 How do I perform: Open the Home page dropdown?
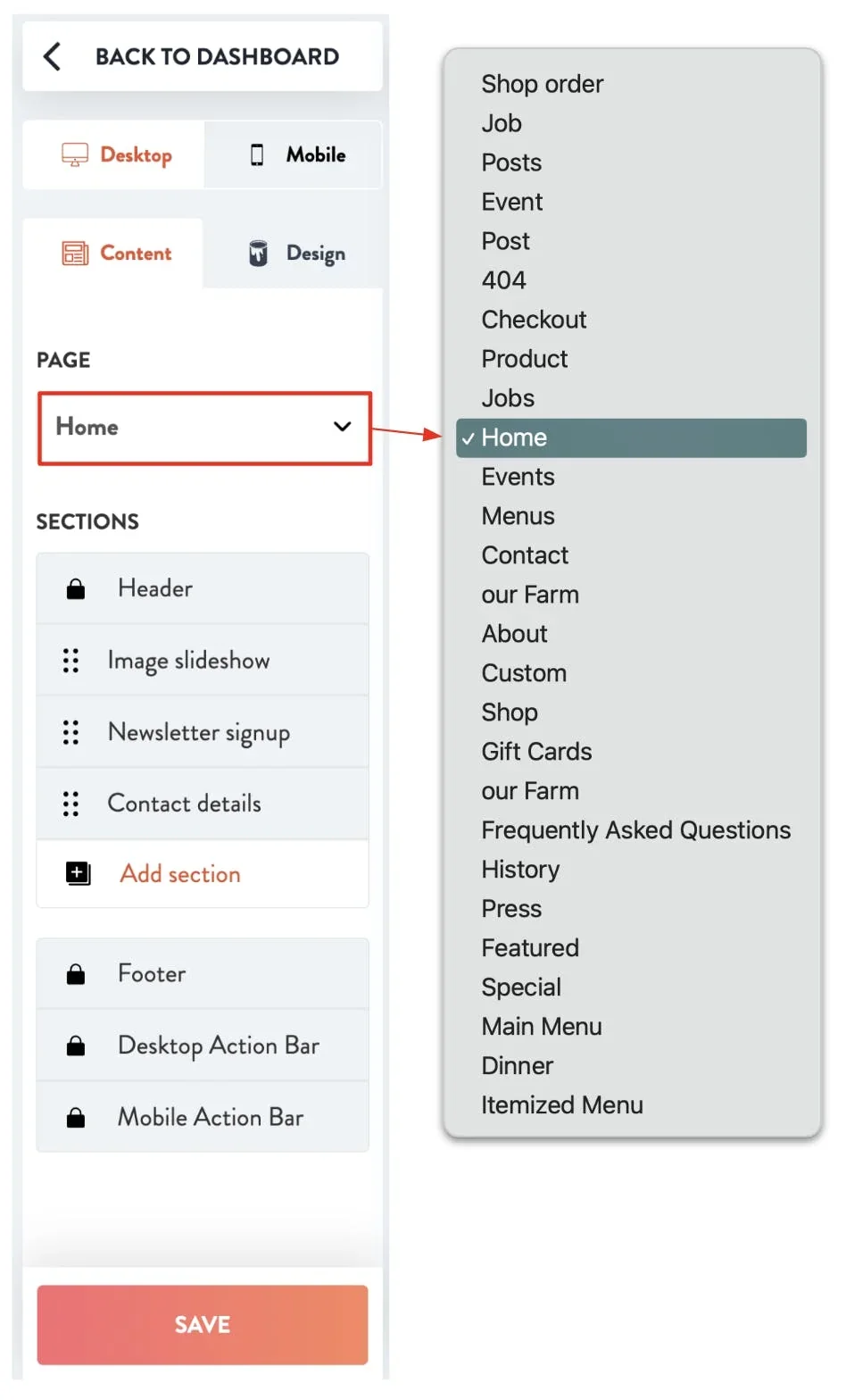click(204, 428)
